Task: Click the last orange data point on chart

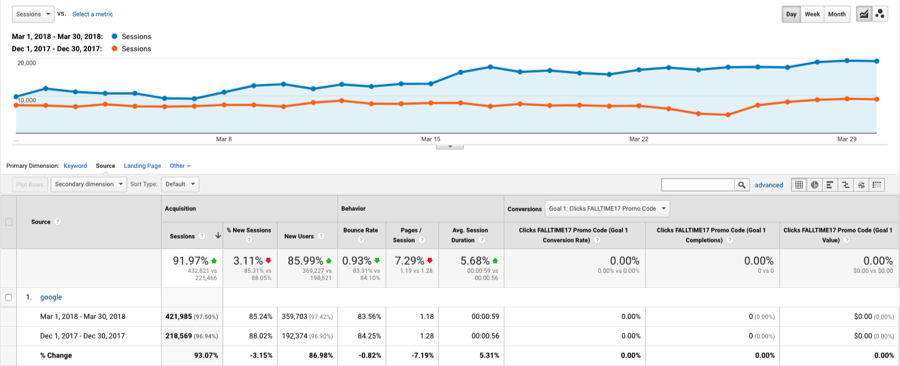Action: tap(876, 99)
